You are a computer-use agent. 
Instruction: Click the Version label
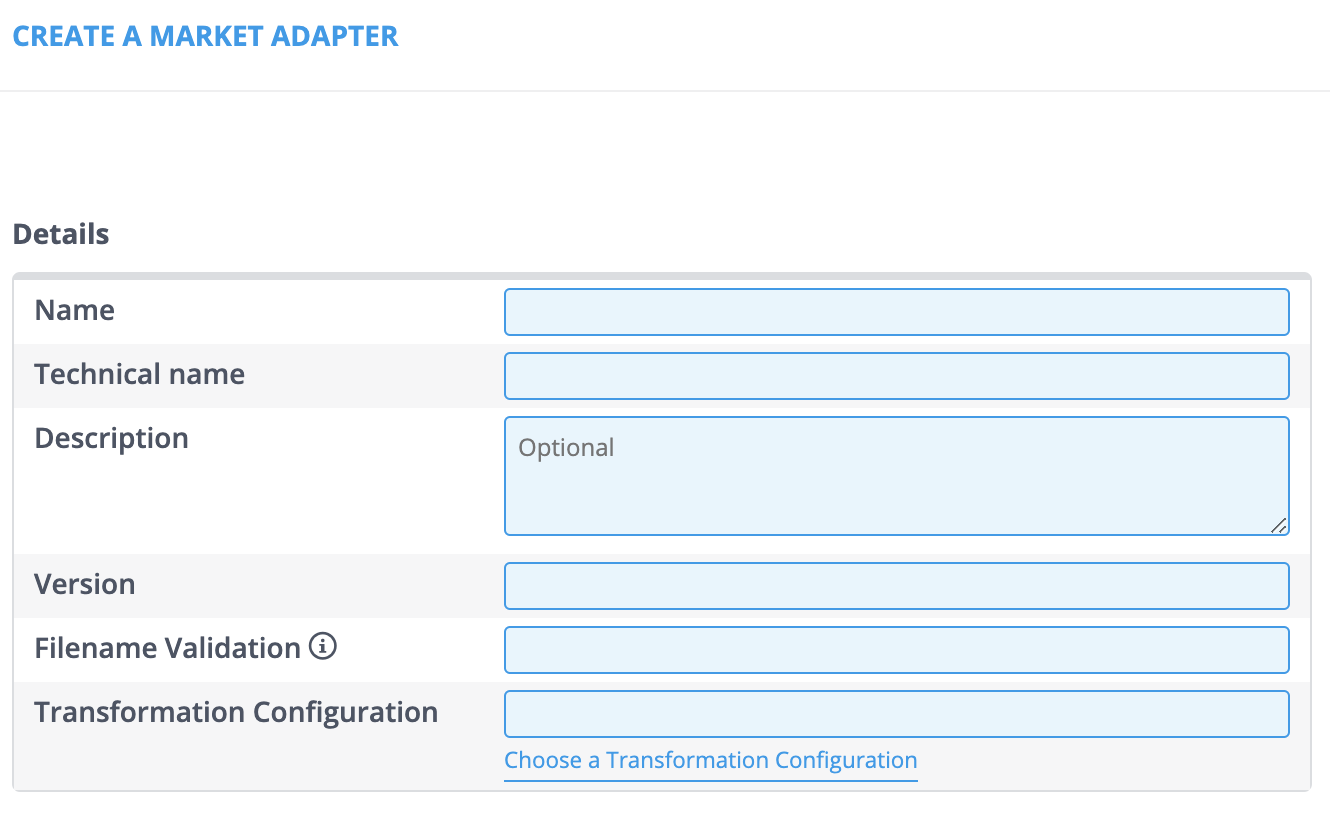[x=84, y=584]
